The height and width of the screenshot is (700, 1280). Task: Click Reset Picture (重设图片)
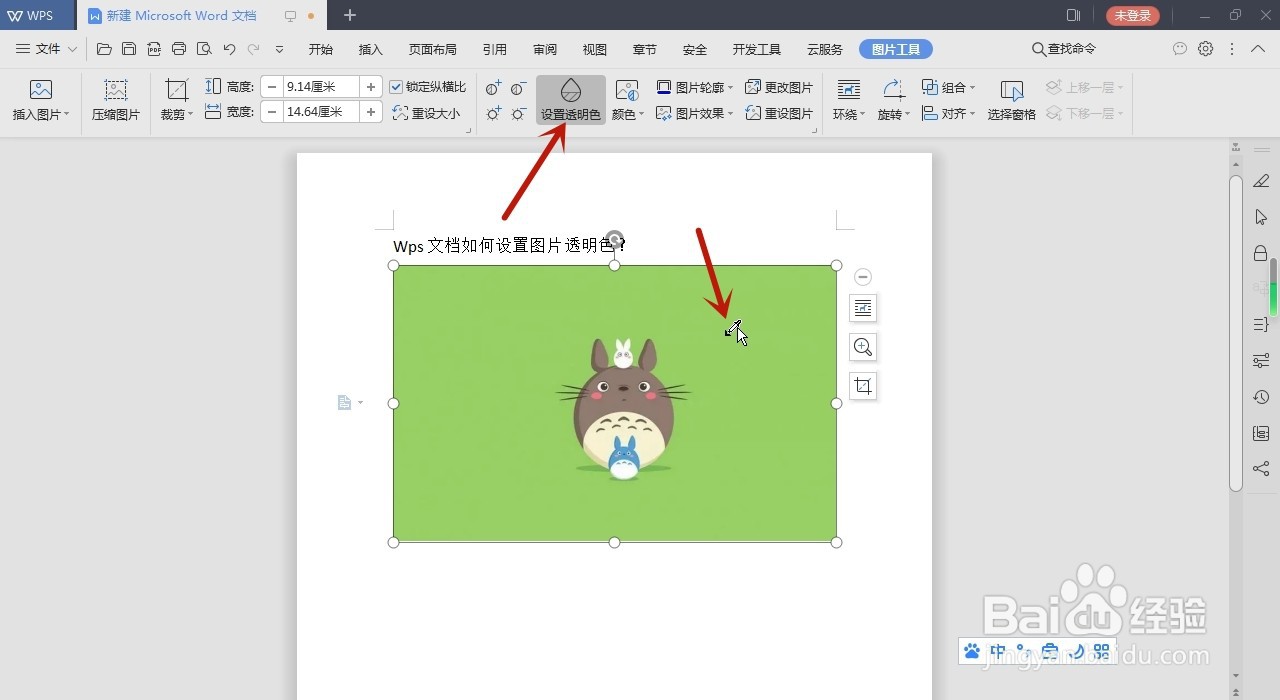tap(779, 113)
